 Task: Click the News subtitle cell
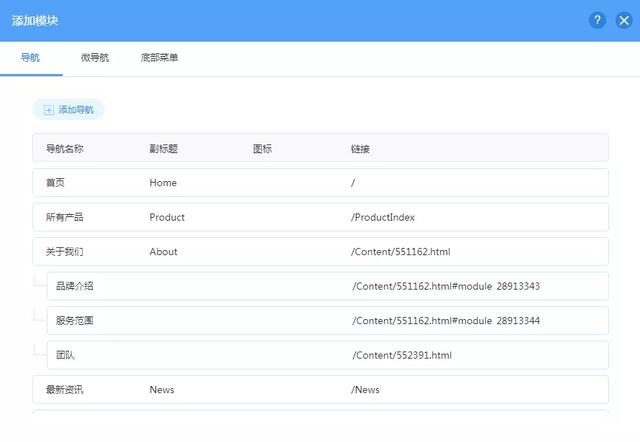tap(161, 389)
